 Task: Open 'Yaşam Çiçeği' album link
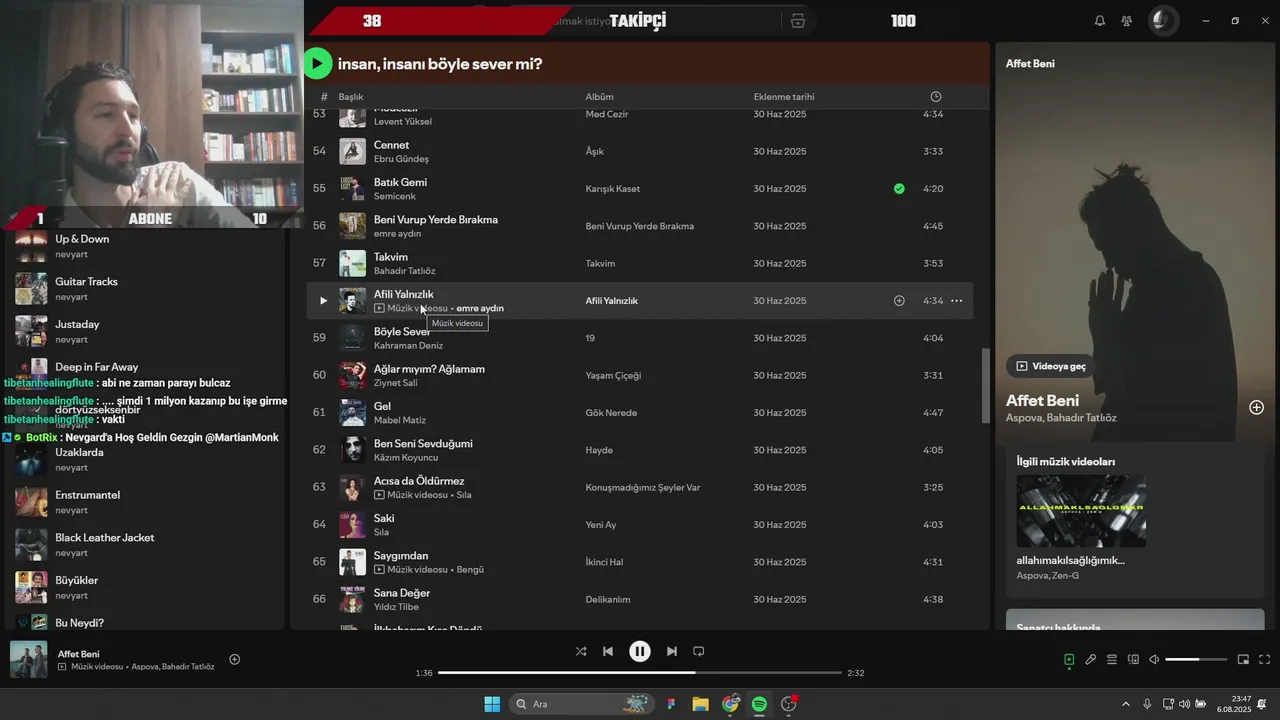613,376
